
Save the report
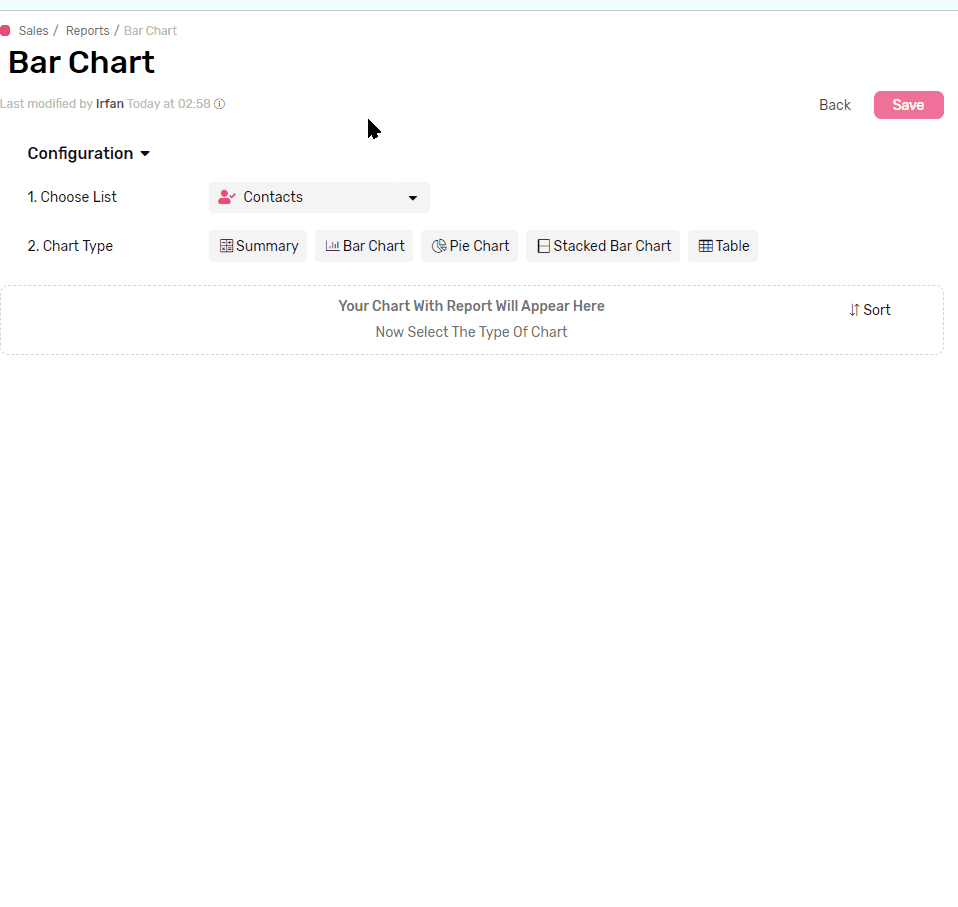(x=909, y=105)
